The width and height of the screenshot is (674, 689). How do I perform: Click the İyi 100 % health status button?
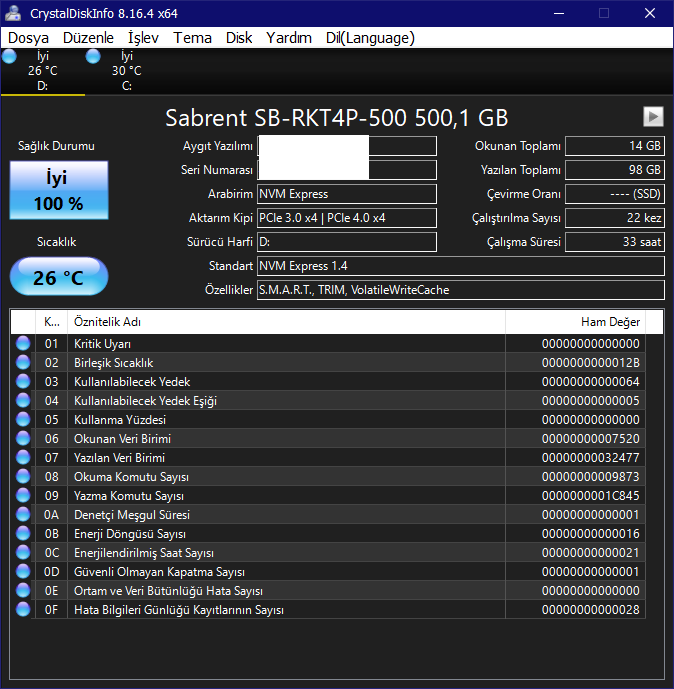[x=58, y=191]
